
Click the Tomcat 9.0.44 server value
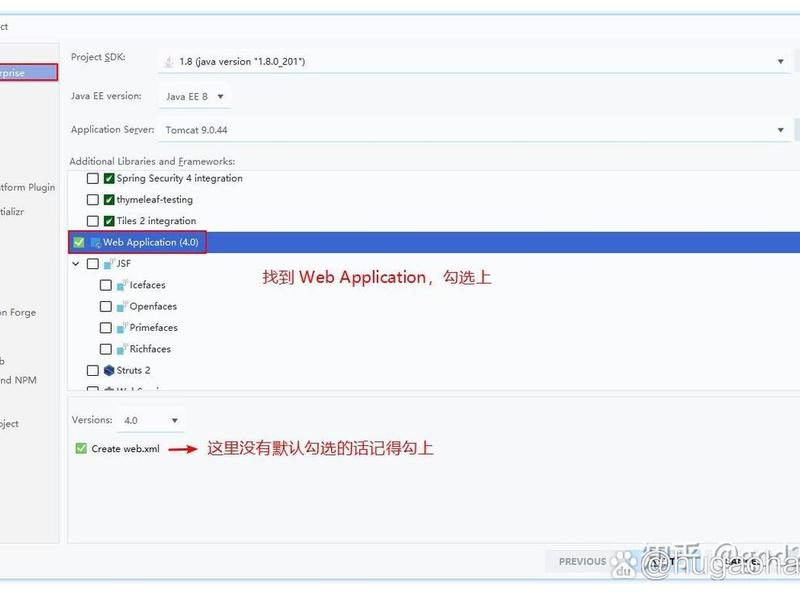(196, 130)
